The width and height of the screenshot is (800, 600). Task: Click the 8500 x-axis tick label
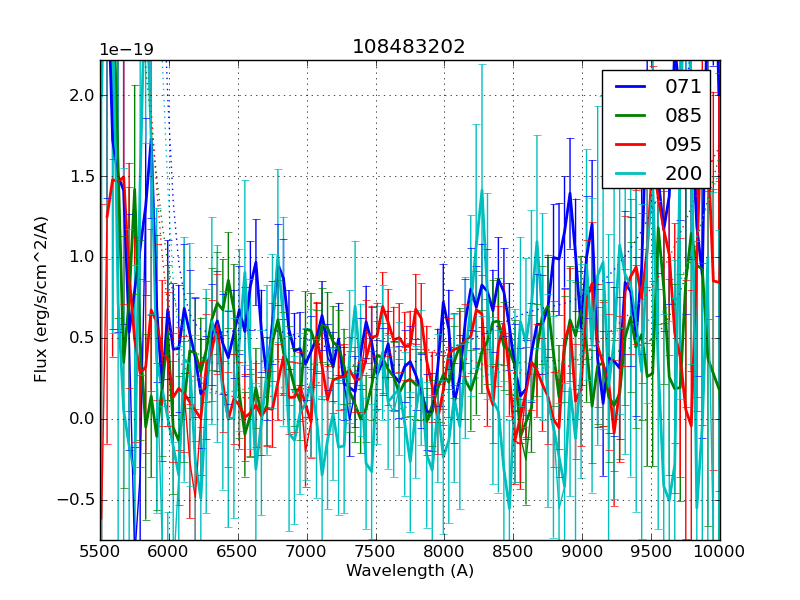(x=514, y=552)
